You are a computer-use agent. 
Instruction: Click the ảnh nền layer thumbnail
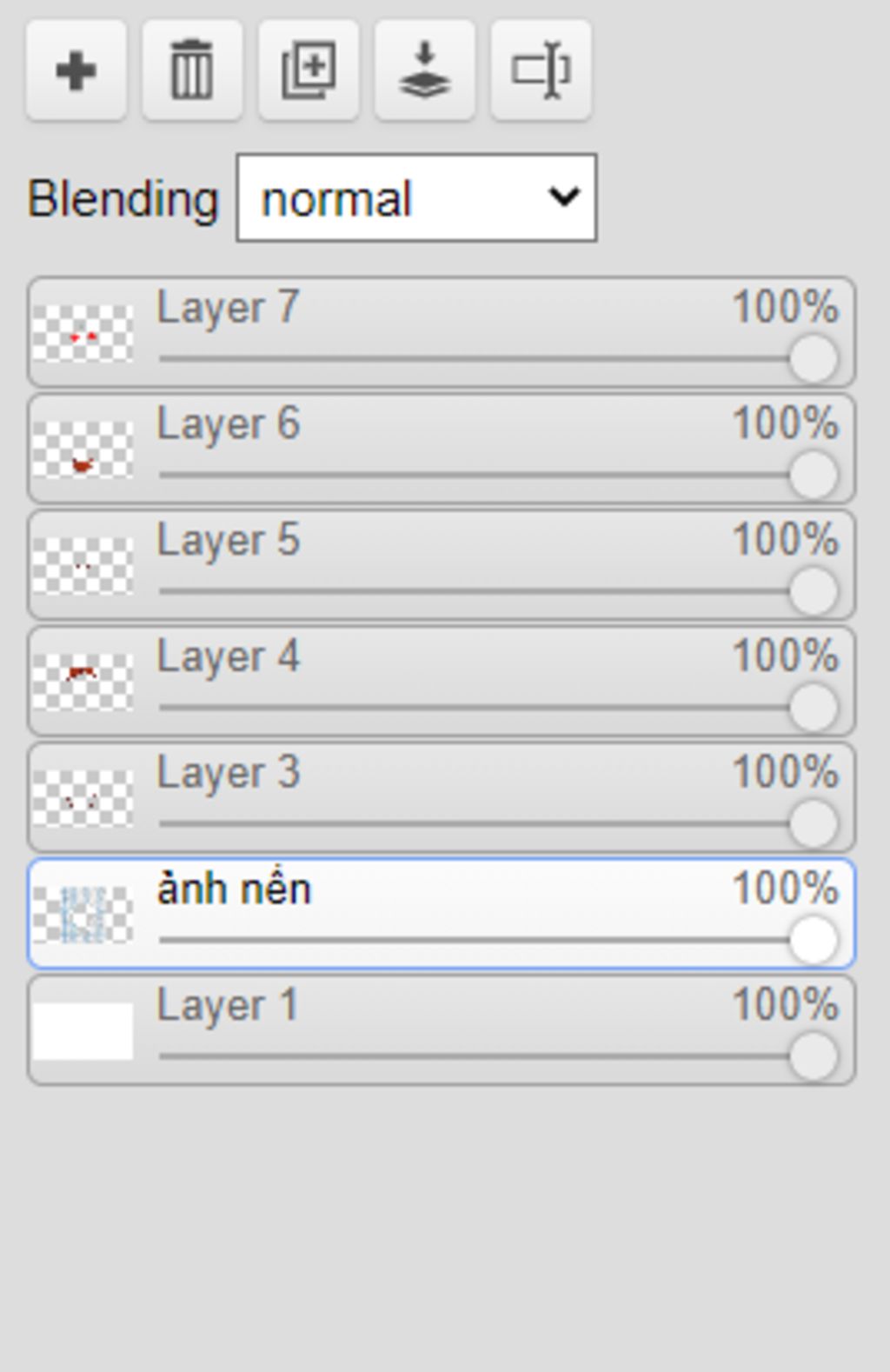pyautogui.click(x=83, y=914)
